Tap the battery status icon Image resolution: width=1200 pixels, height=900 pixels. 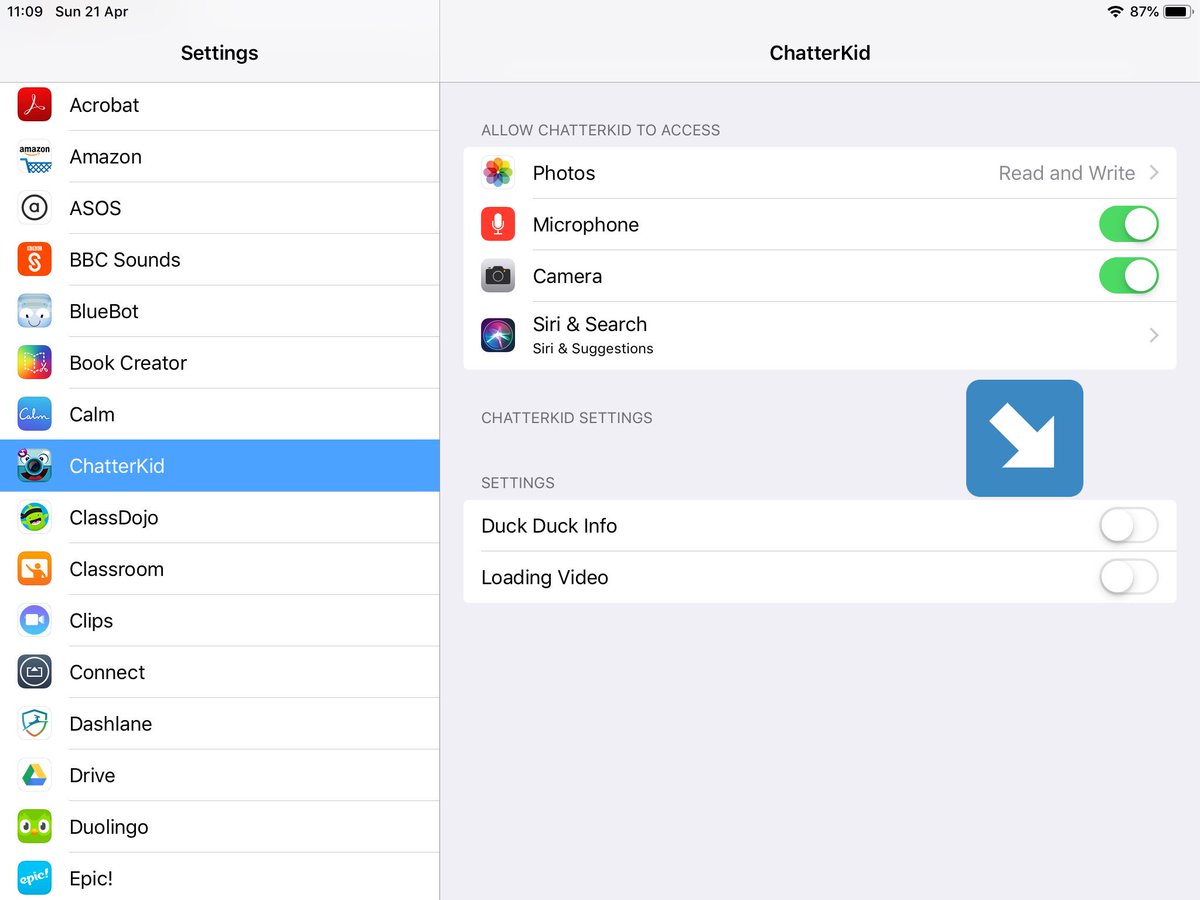(1176, 12)
